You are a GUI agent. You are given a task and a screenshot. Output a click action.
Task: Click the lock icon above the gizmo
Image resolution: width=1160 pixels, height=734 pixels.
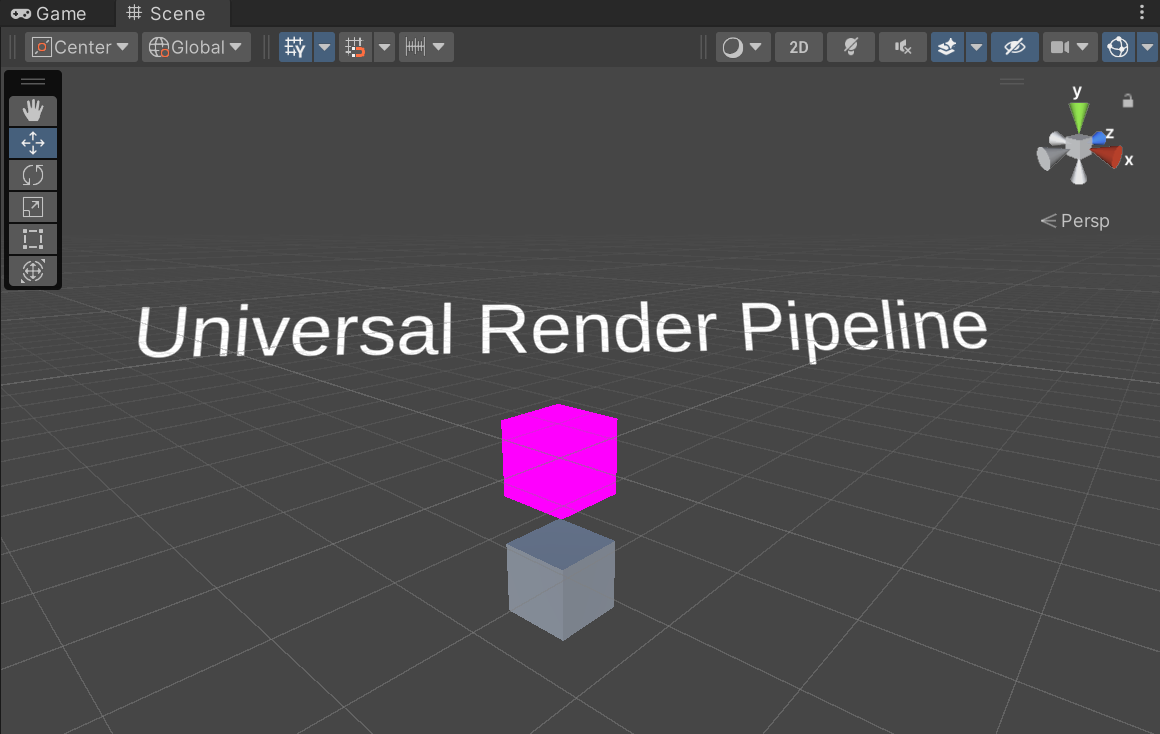tap(1128, 99)
